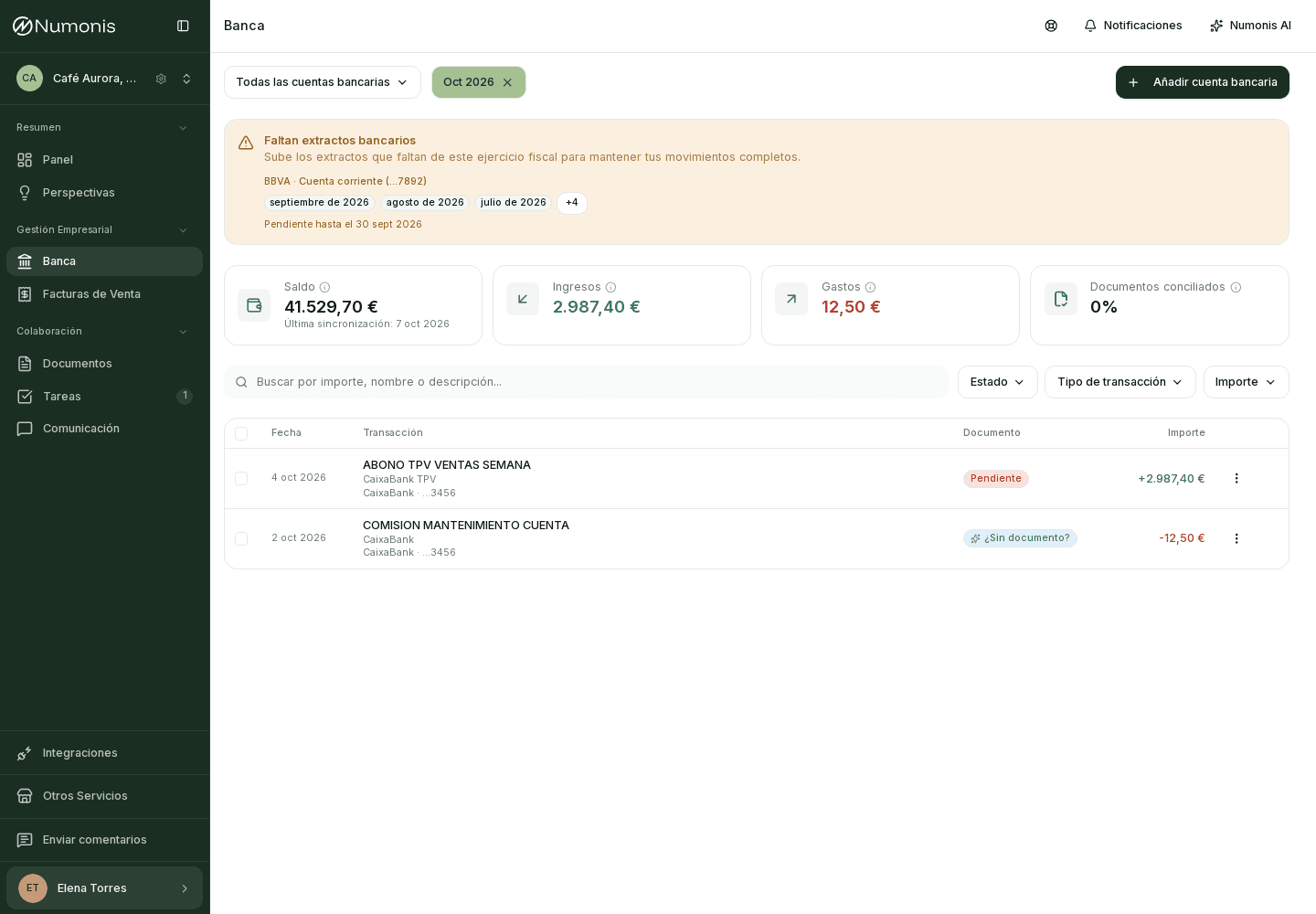This screenshot has height=914, width=1316.
Task: Open the Estado filter dropdown
Action: (x=998, y=382)
